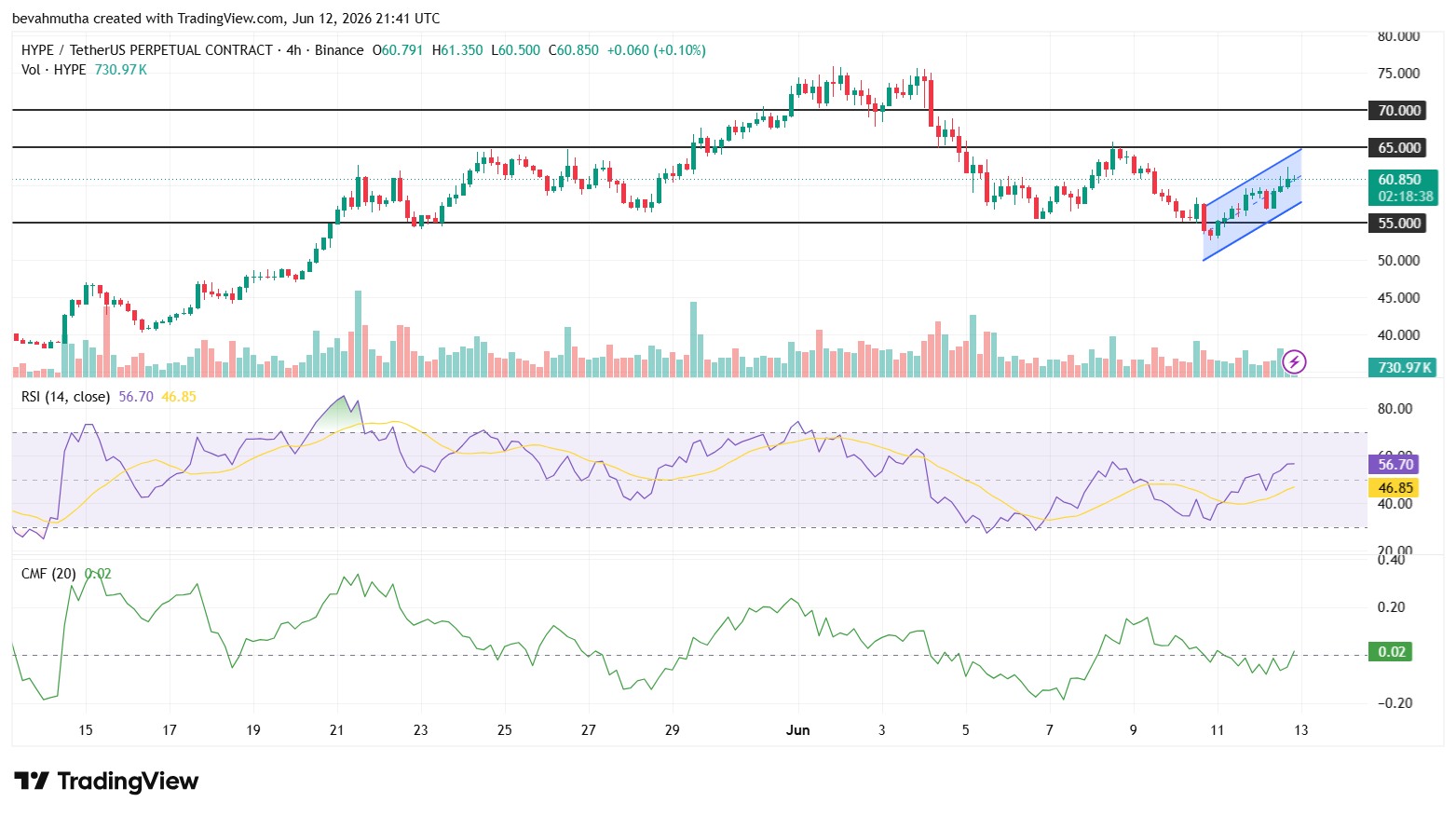The width and height of the screenshot is (1456, 816).
Task: Click the 70.000 price level label
Action: tap(1399, 110)
